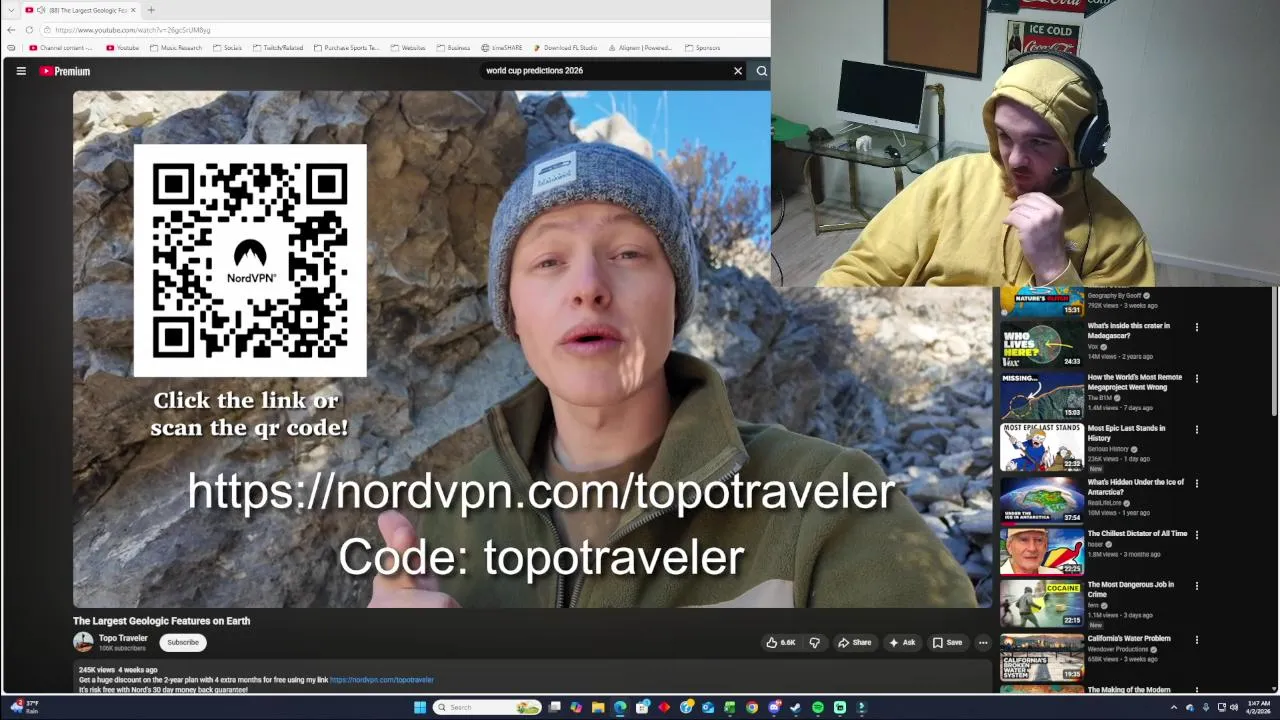Image resolution: width=1280 pixels, height=720 pixels.
Task: Expand the tab search dropdown arrow
Action: pyautogui.click(x=10, y=10)
